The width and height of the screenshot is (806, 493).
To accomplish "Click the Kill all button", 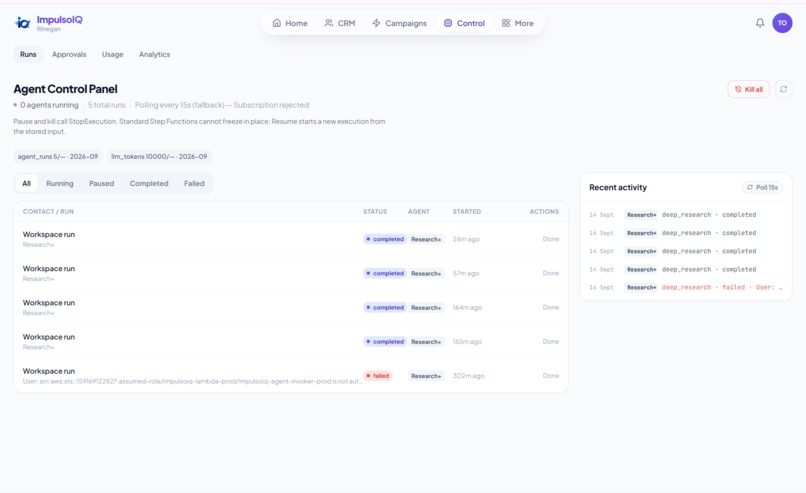I will [x=748, y=89].
